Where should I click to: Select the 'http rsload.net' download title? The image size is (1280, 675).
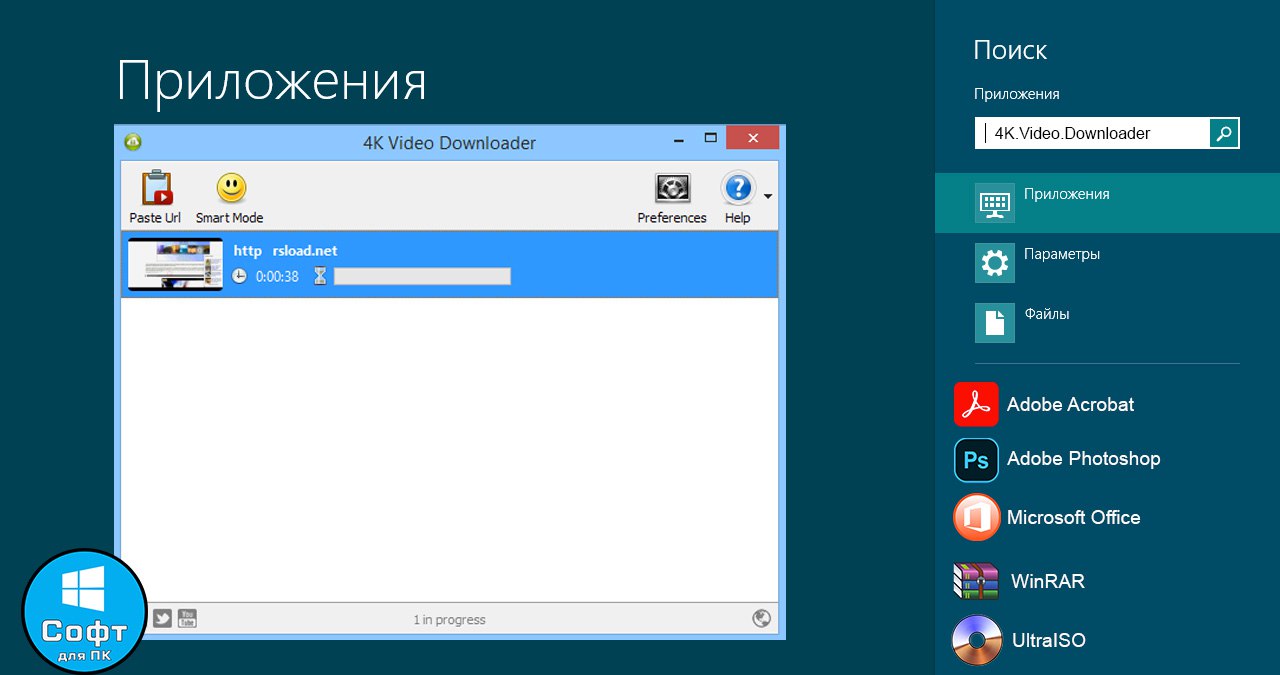(285, 251)
